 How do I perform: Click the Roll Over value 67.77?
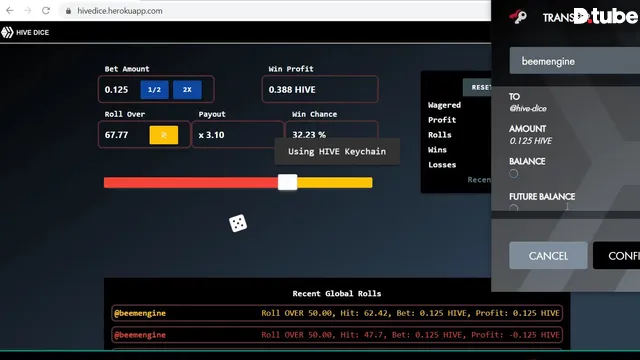(x=116, y=135)
